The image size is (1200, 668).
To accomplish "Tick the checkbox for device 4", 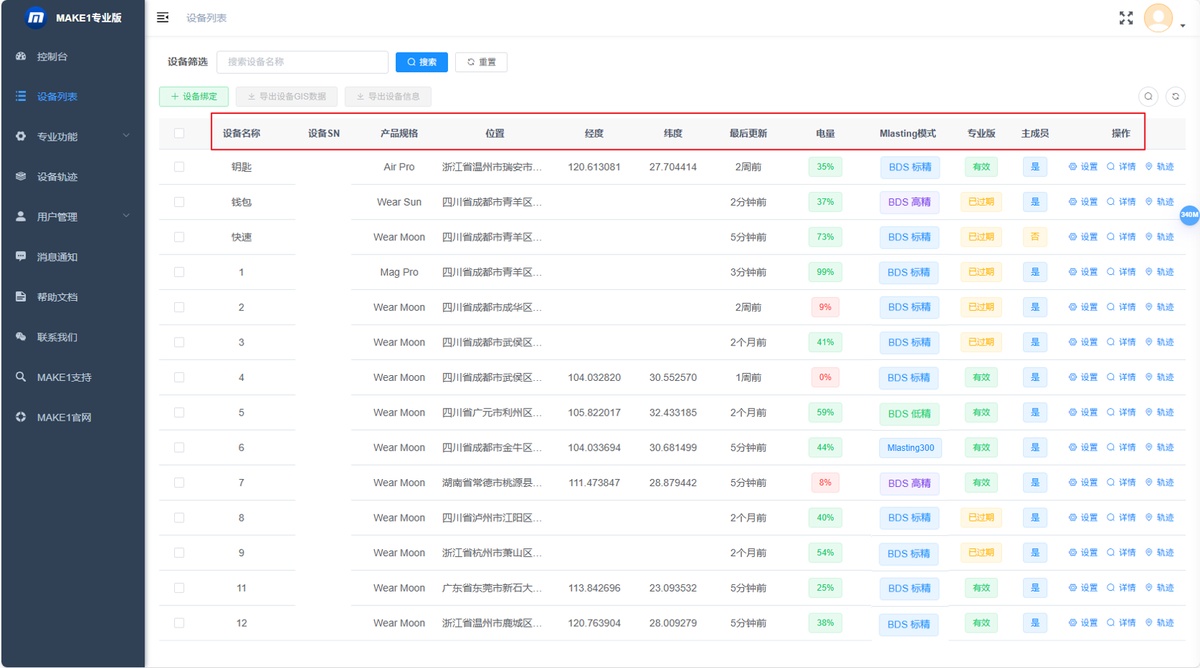I will click(x=179, y=377).
